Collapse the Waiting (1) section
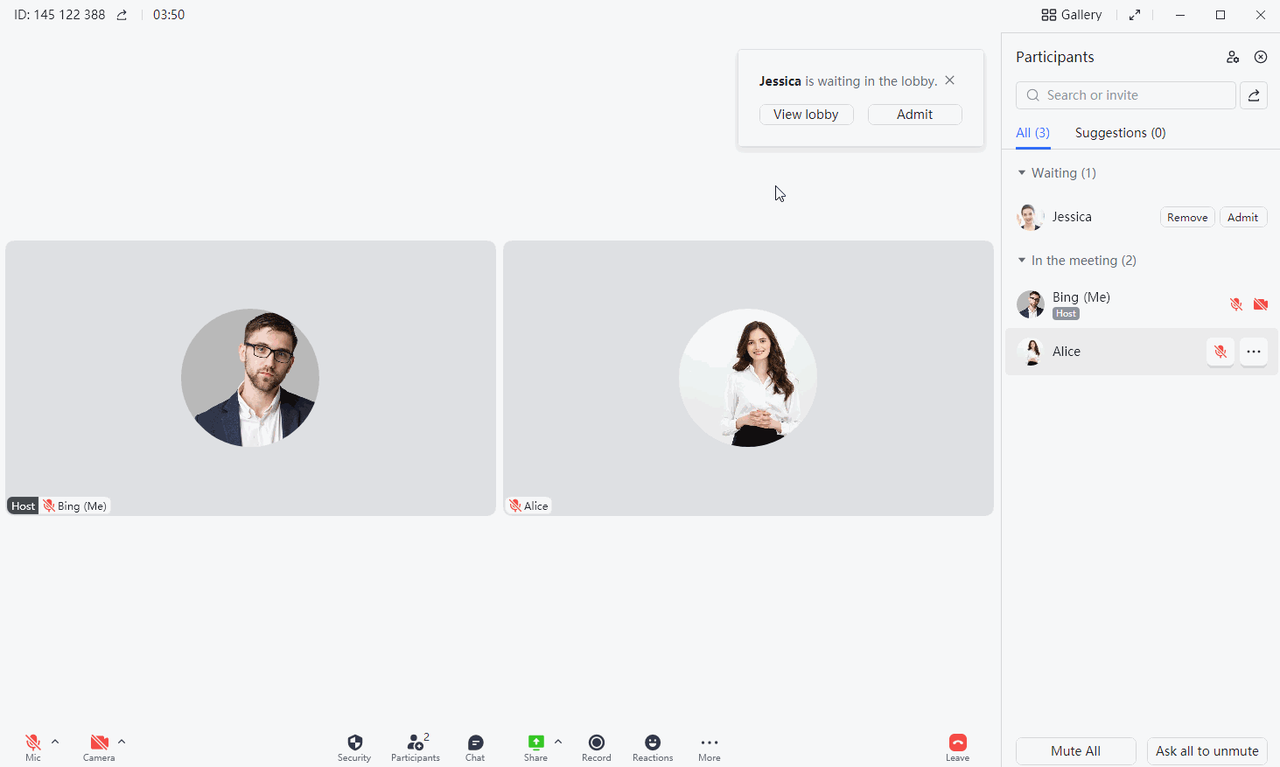1280x767 pixels. (1022, 173)
